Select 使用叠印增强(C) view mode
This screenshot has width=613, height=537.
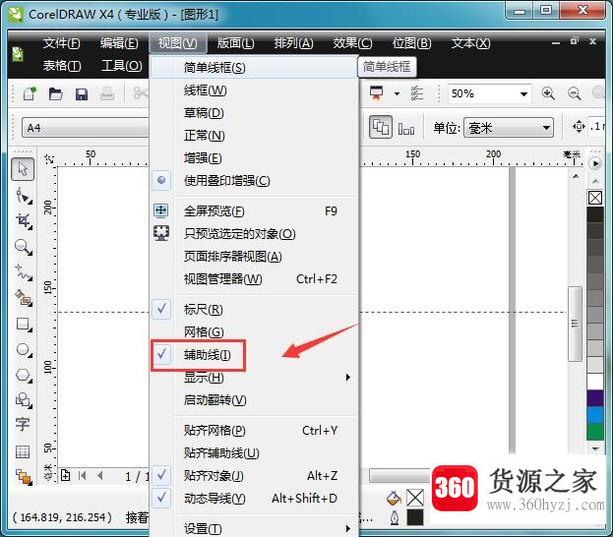coord(254,181)
